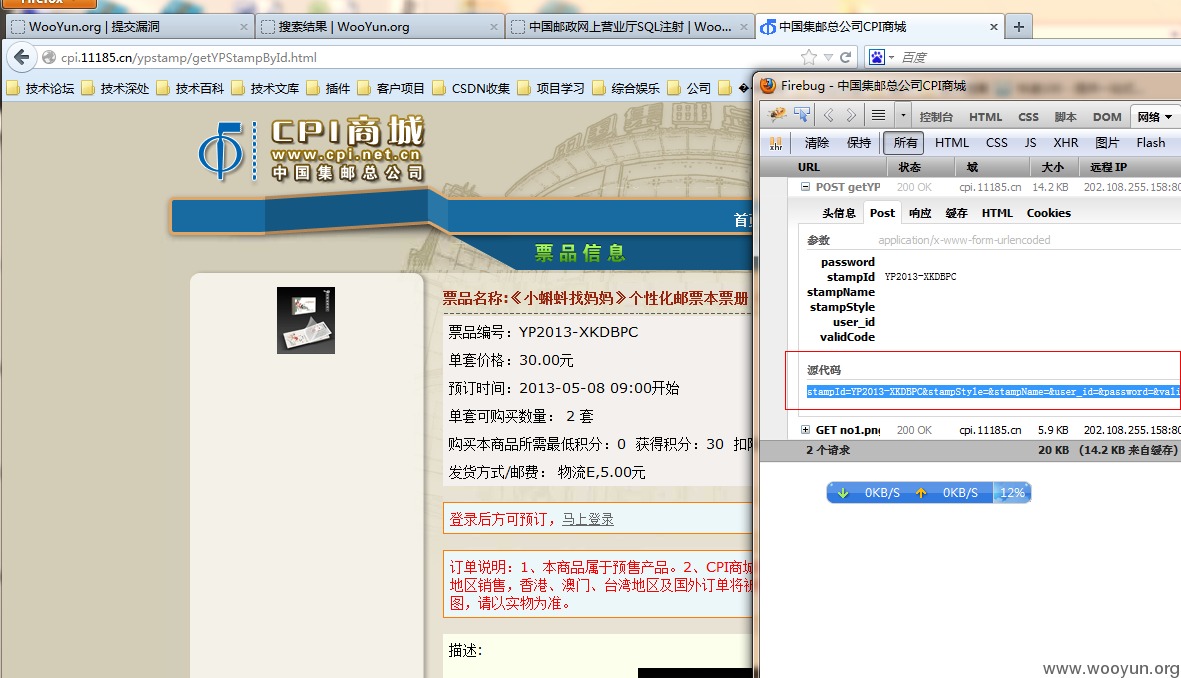This screenshot has height=678, width=1181.
Task: Close the 中国集邮总公司CPI商城 tab
Action: (993, 27)
